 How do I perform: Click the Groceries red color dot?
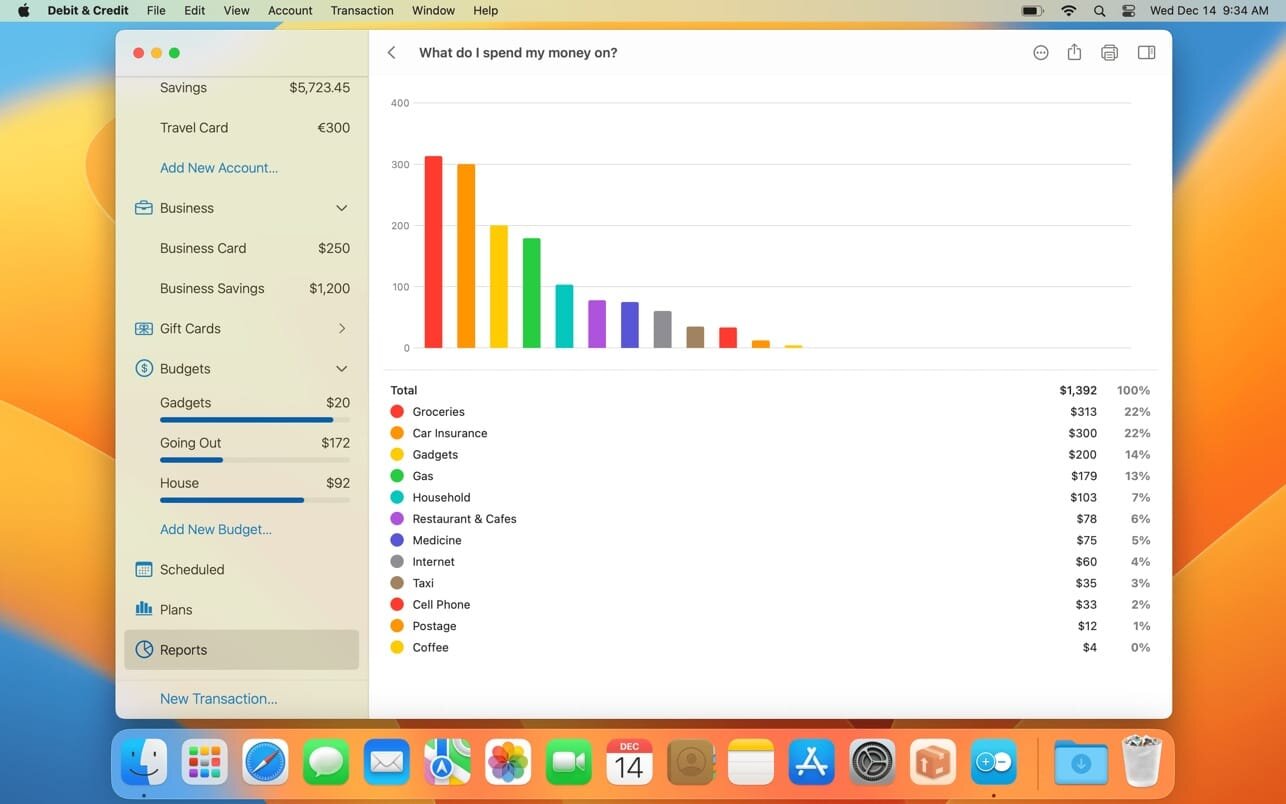[397, 412]
